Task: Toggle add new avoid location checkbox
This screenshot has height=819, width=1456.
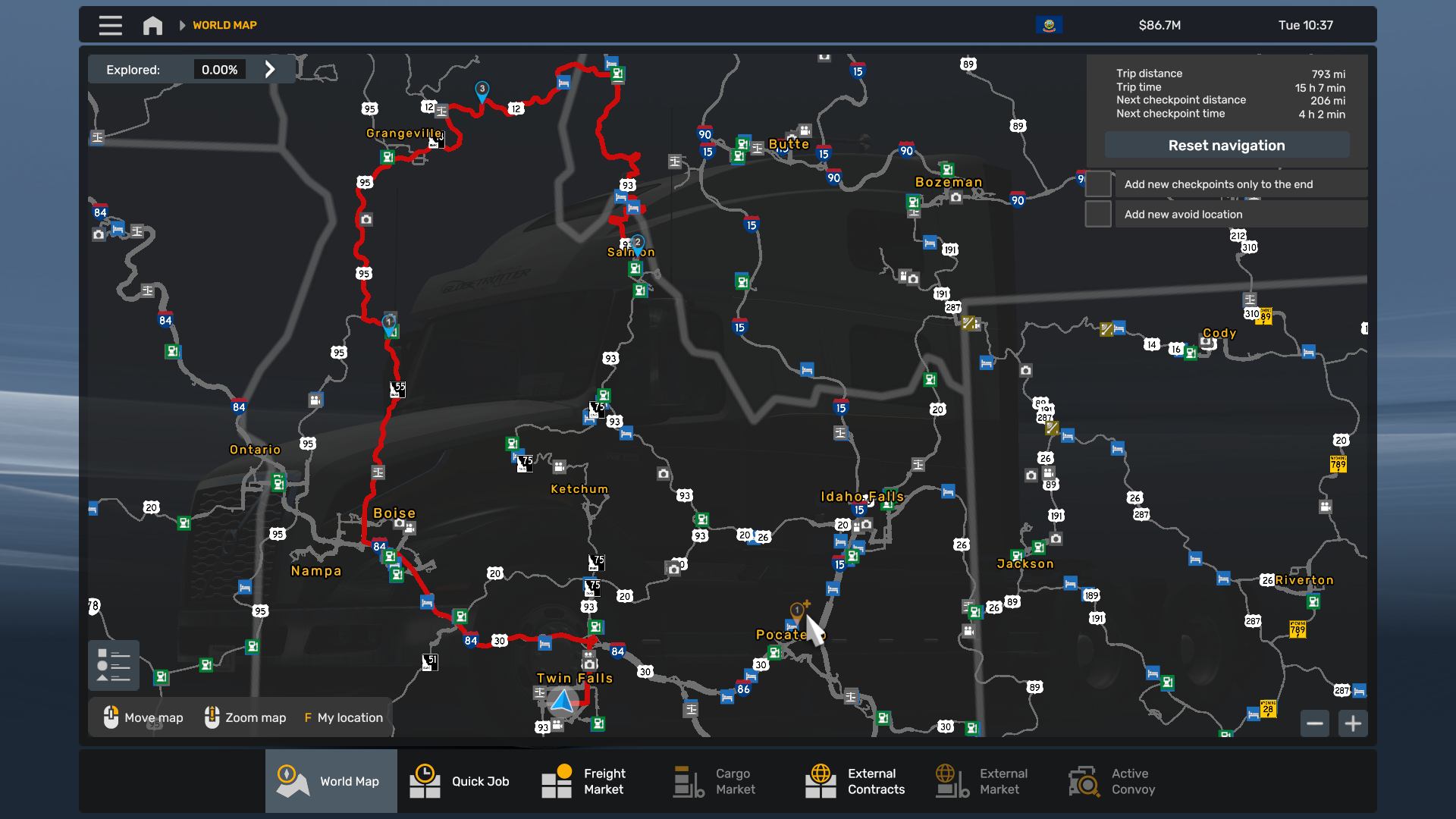Action: pyautogui.click(x=1098, y=215)
